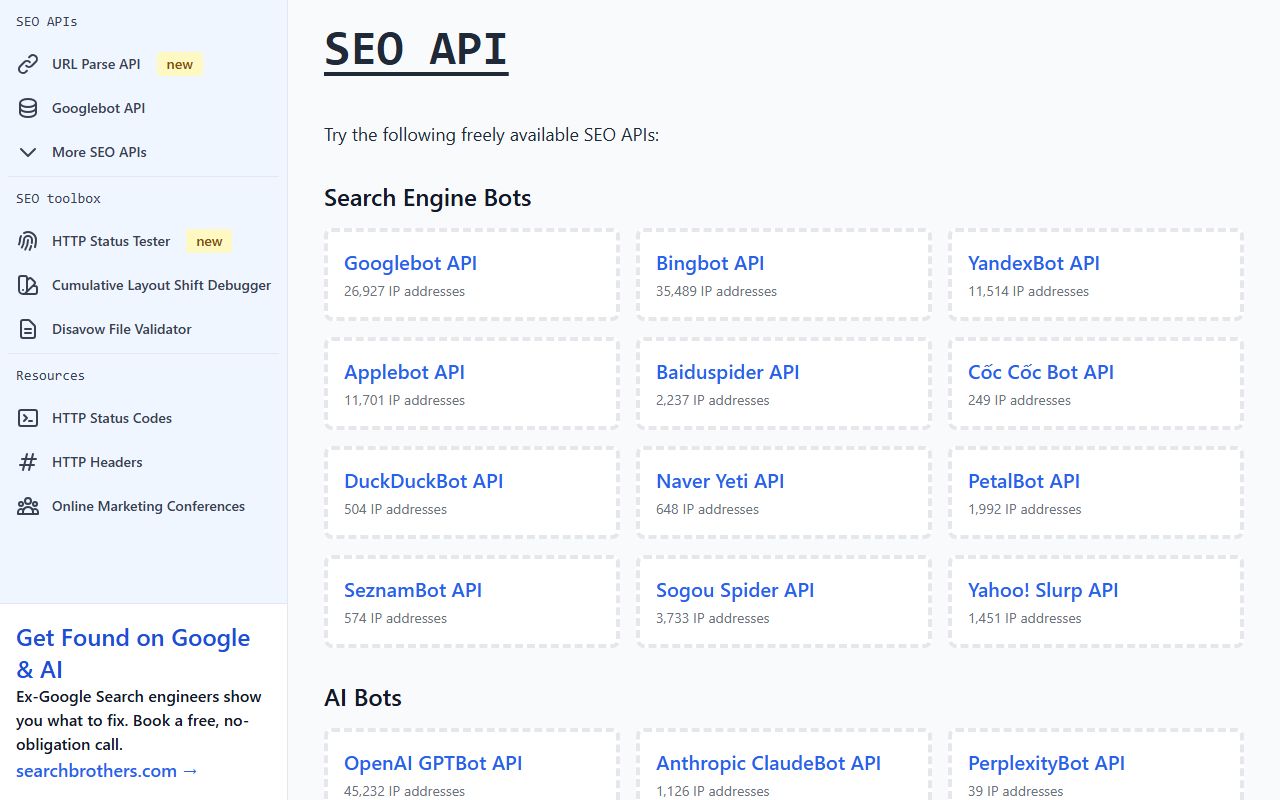This screenshot has width=1280, height=800.
Task: Open URL Parse API in the sidebar
Action: [x=143, y=64]
